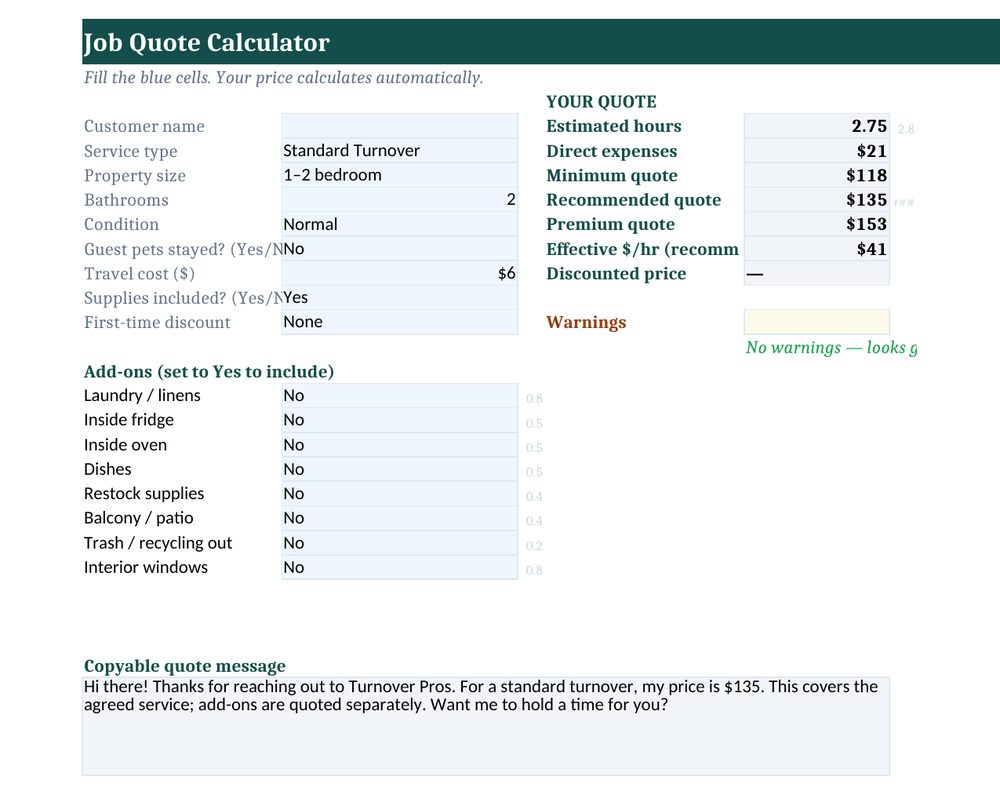This screenshot has height=795, width=1000.
Task: Click the Premium quote $153 value
Action: (816, 224)
